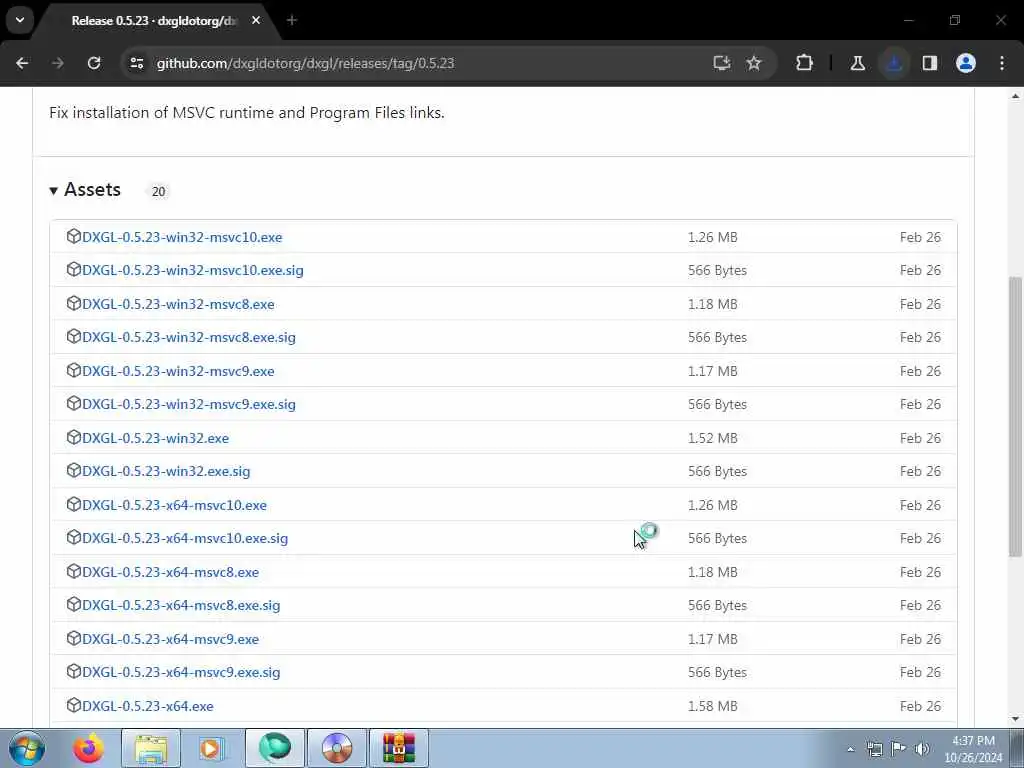Show the Downloads toolbar icon
Screen dimensions: 1024x768
point(894,63)
